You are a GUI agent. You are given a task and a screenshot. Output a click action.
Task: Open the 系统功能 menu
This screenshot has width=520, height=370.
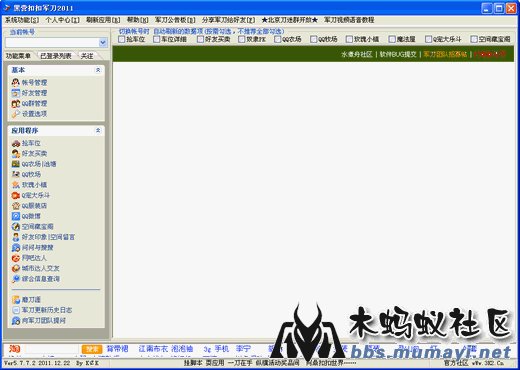(22, 20)
